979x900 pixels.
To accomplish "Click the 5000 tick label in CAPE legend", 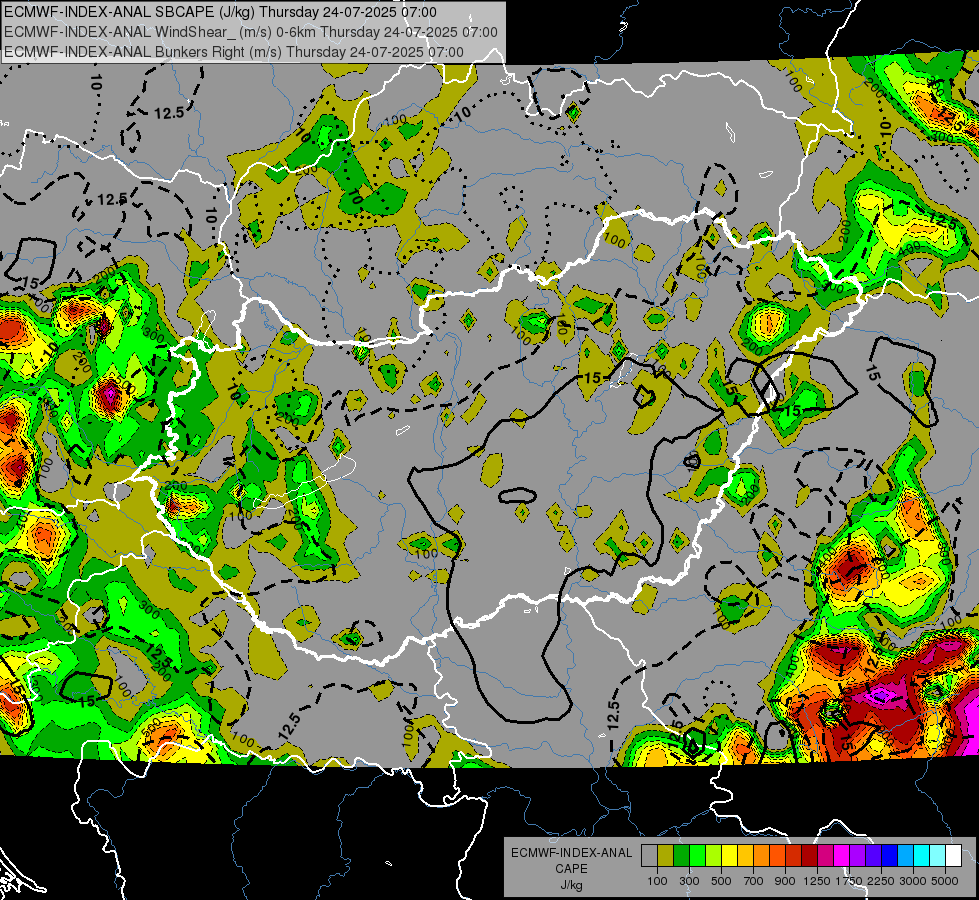I will tap(945, 881).
